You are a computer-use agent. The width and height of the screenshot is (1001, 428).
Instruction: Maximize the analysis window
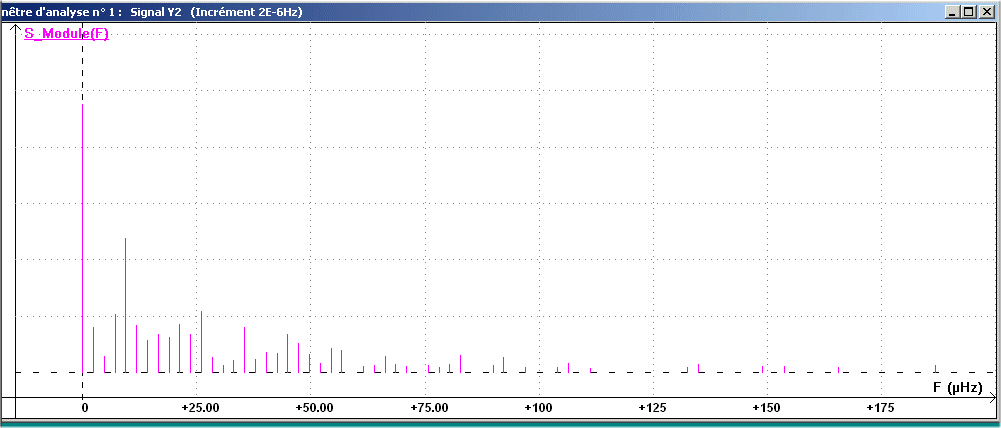(967, 11)
